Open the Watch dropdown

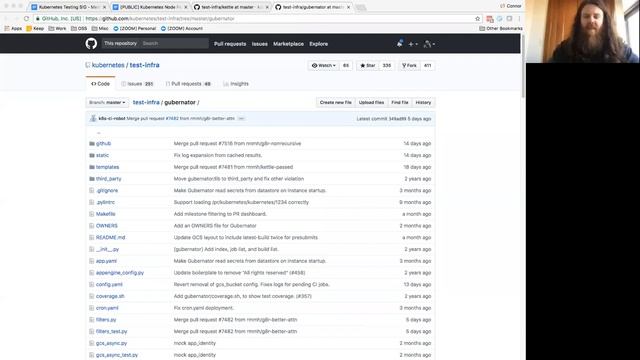pos(323,65)
